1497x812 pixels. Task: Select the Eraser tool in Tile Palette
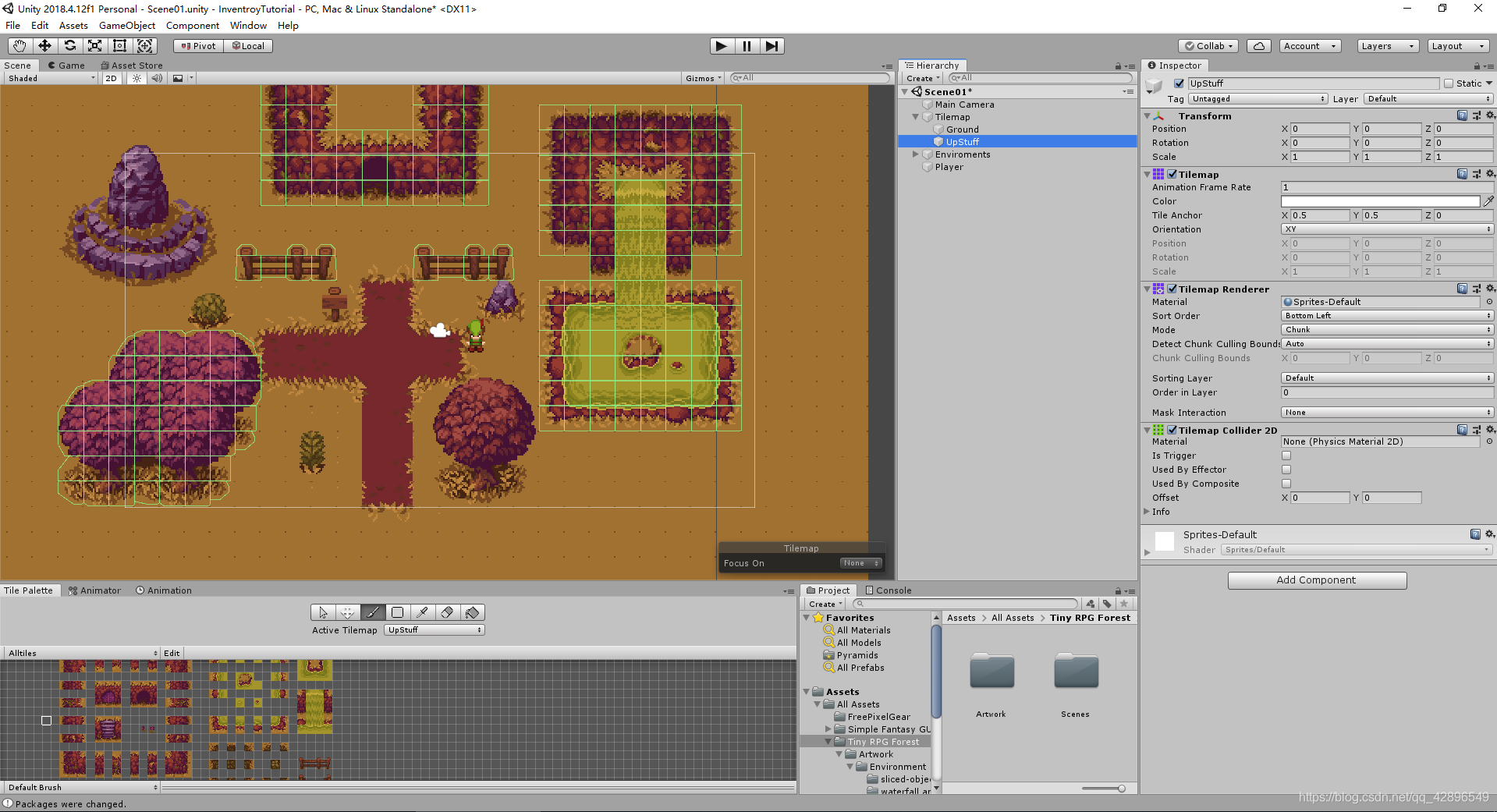[448, 612]
